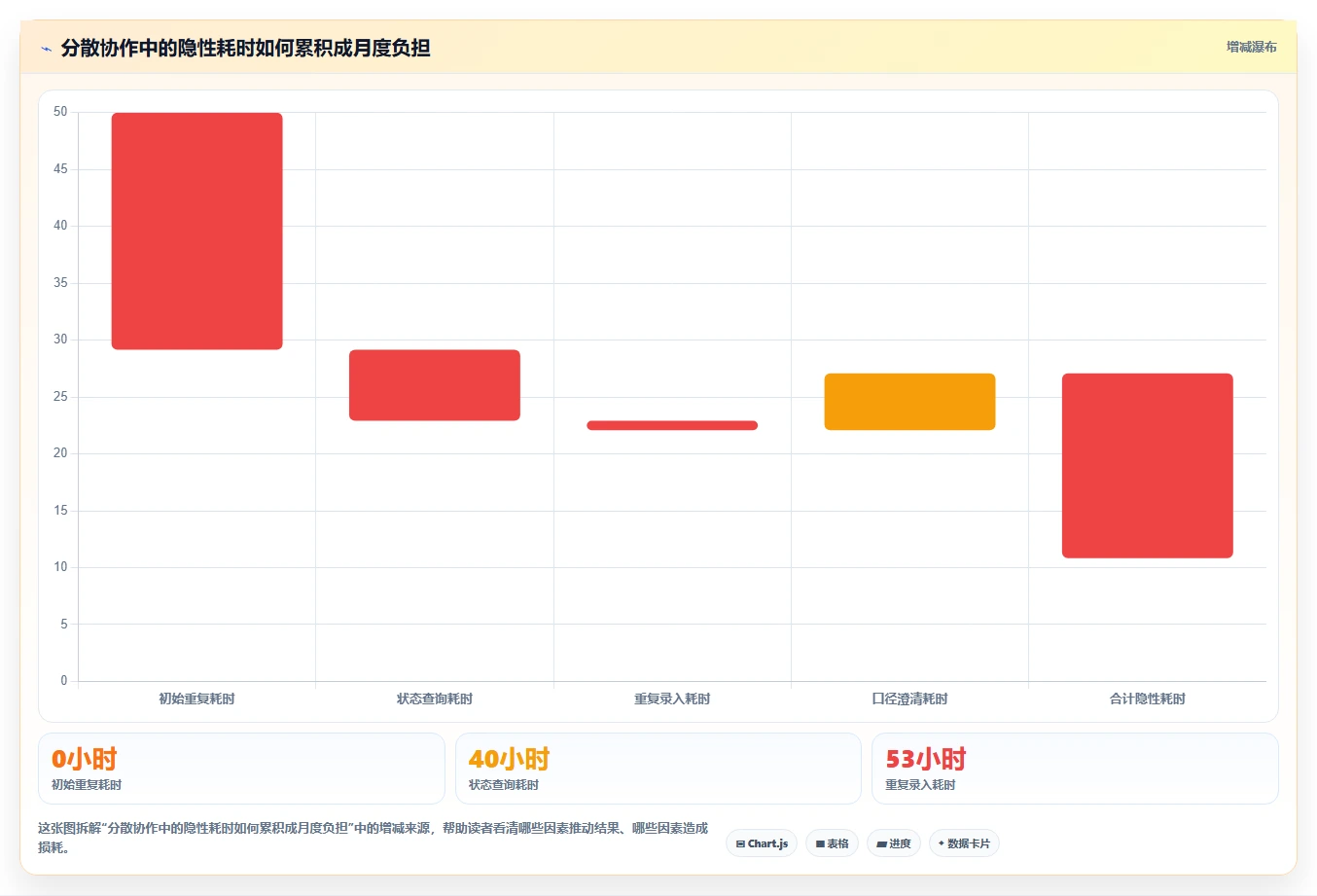Click the red 初始重复耗时 bar
This screenshot has width=1317, height=896.
[x=197, y=231]
